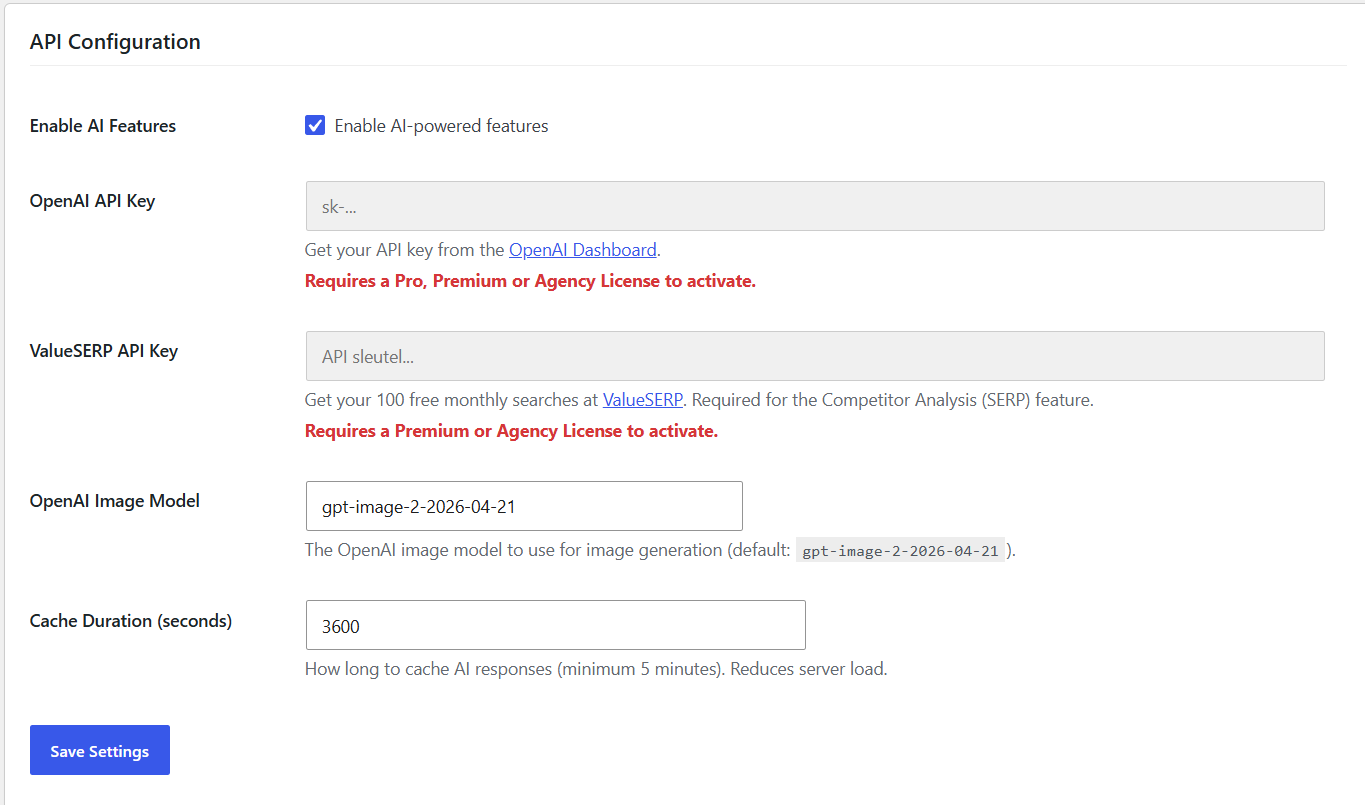Click the Cache Duration field showing 3600

tap(555, 625)
